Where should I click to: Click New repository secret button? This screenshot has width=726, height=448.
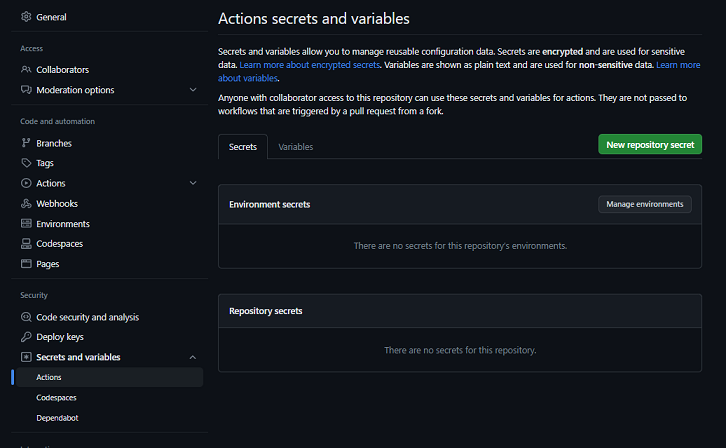pos(650,144)
